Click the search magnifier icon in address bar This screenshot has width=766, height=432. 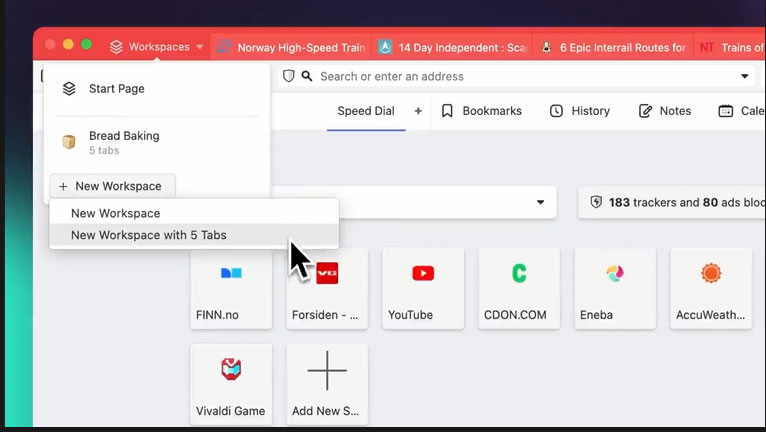(x=307, y=76)
